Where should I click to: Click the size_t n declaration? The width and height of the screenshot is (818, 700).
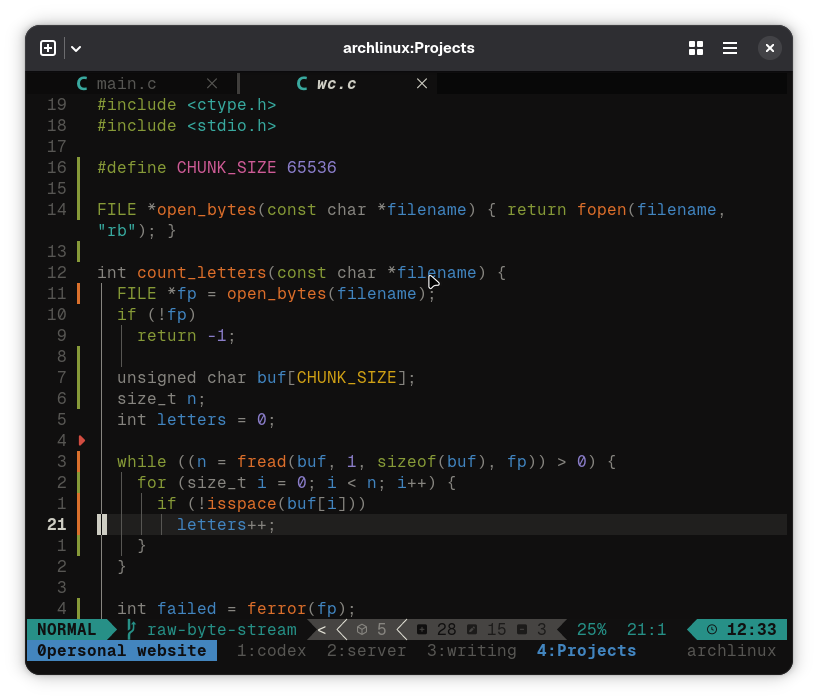[x=161, y=399]
